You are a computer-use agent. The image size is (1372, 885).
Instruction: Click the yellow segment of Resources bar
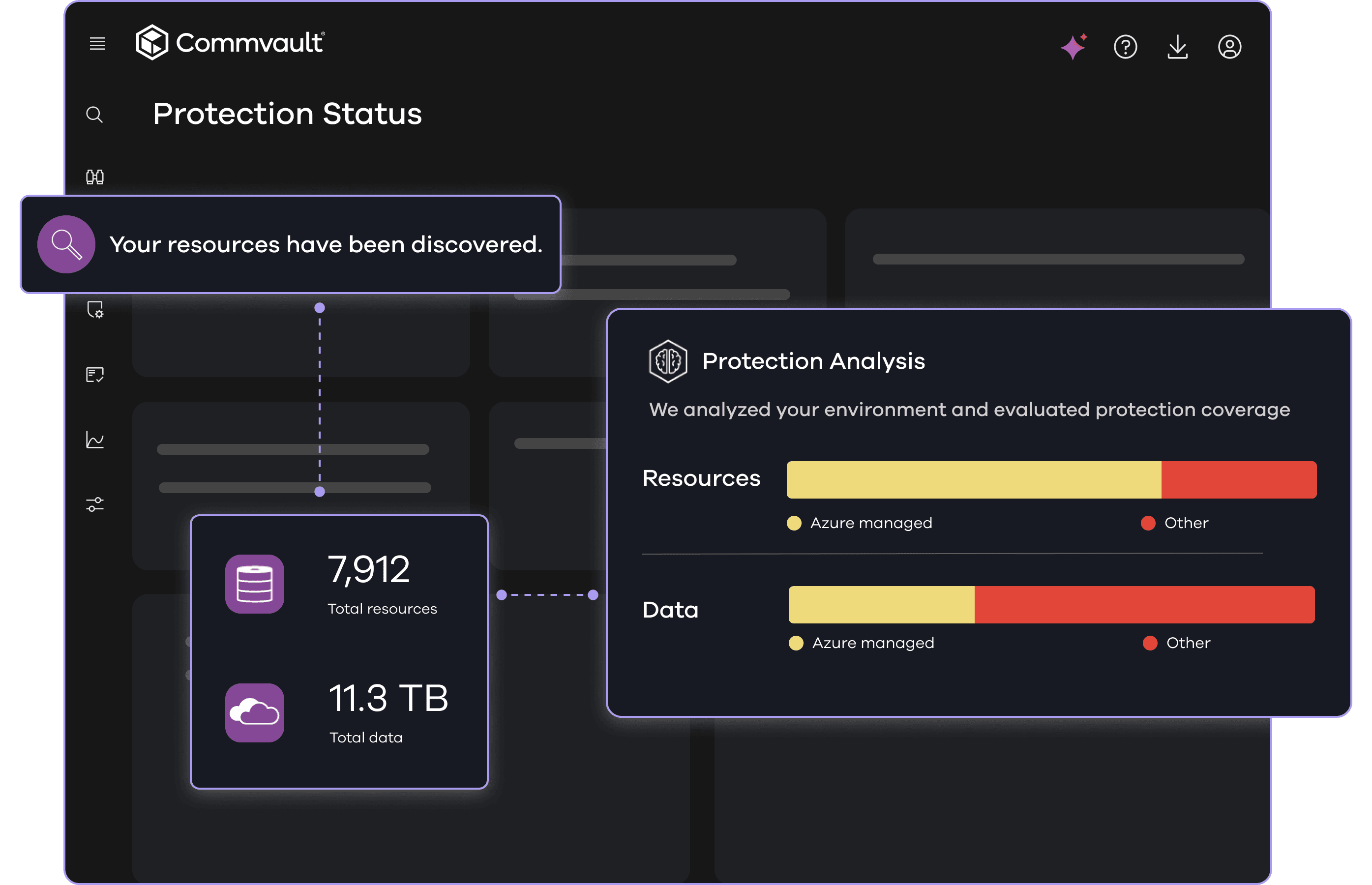974,480
